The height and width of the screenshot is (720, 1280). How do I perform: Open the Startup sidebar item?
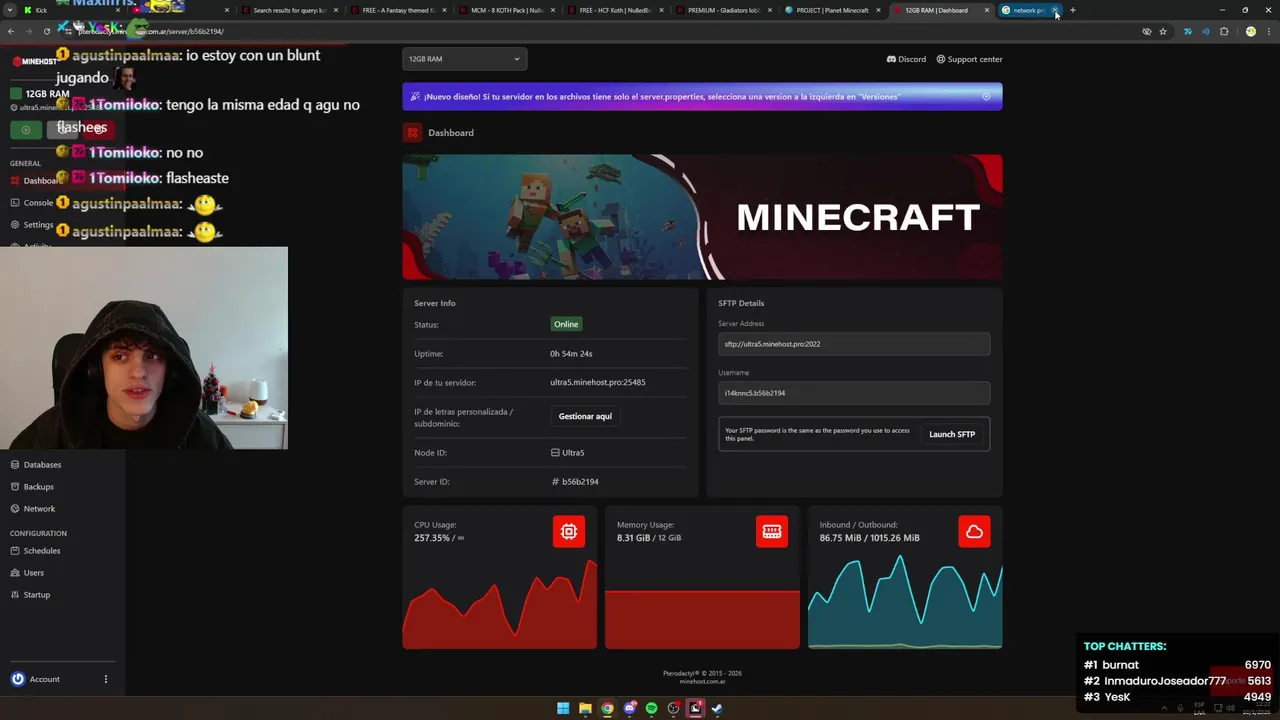click(x=31, y=595)
